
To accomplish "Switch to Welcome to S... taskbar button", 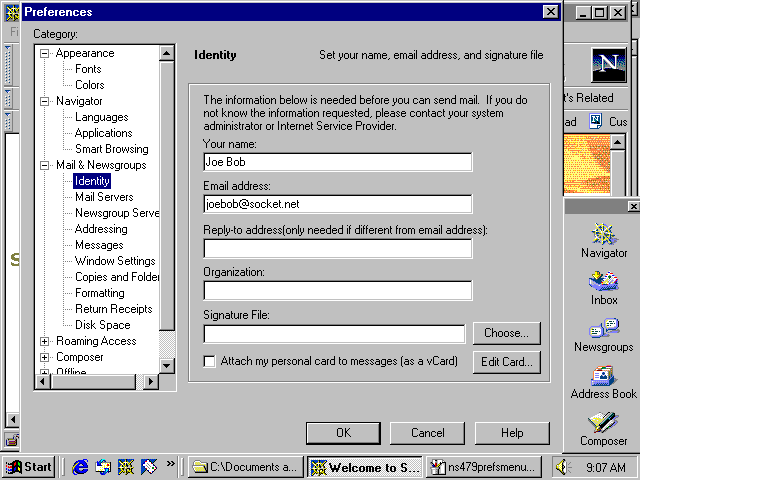I will [x=365, y=467].
